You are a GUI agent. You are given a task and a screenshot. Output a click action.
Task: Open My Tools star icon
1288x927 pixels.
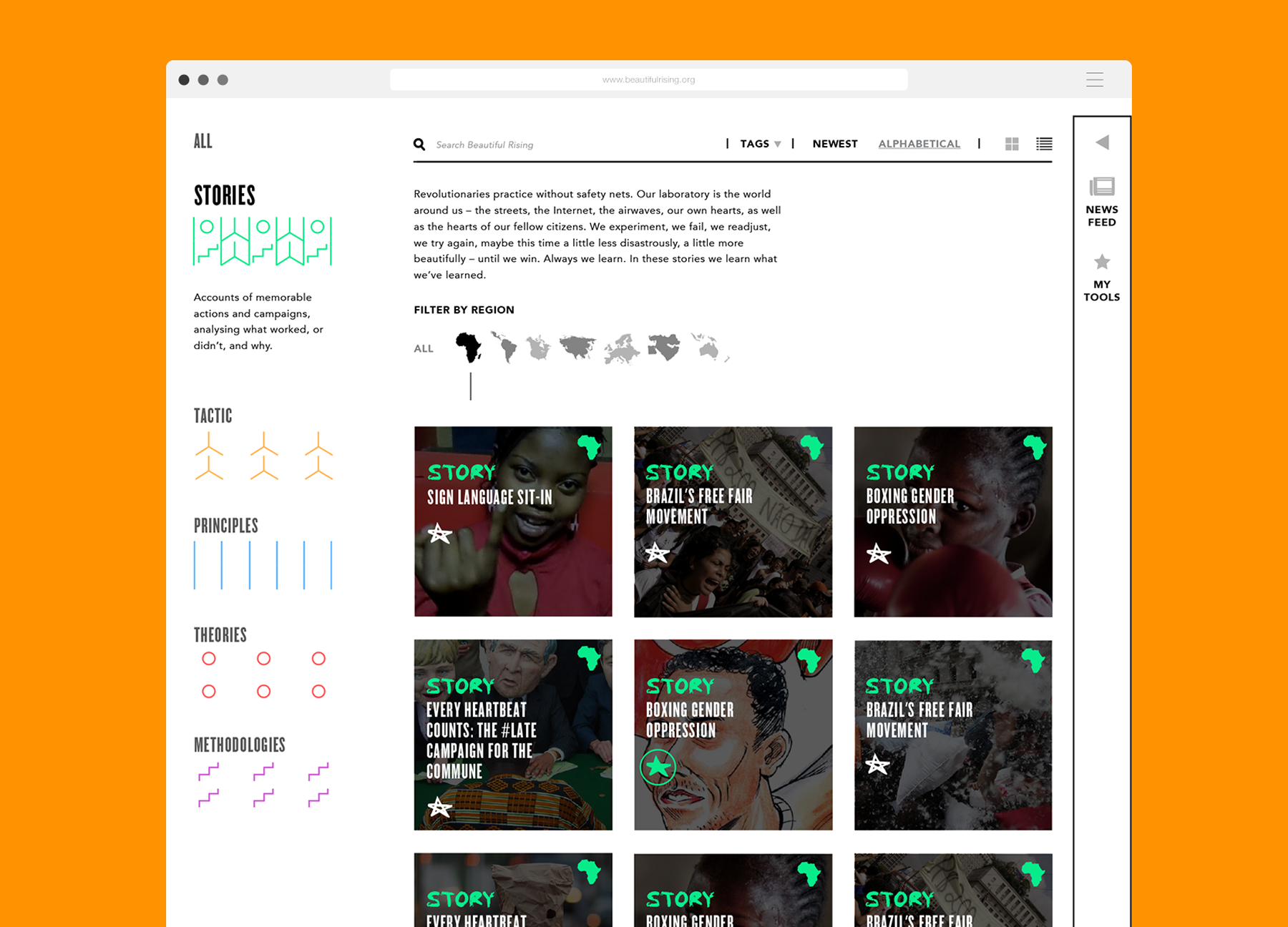[x=1102, y=262]
